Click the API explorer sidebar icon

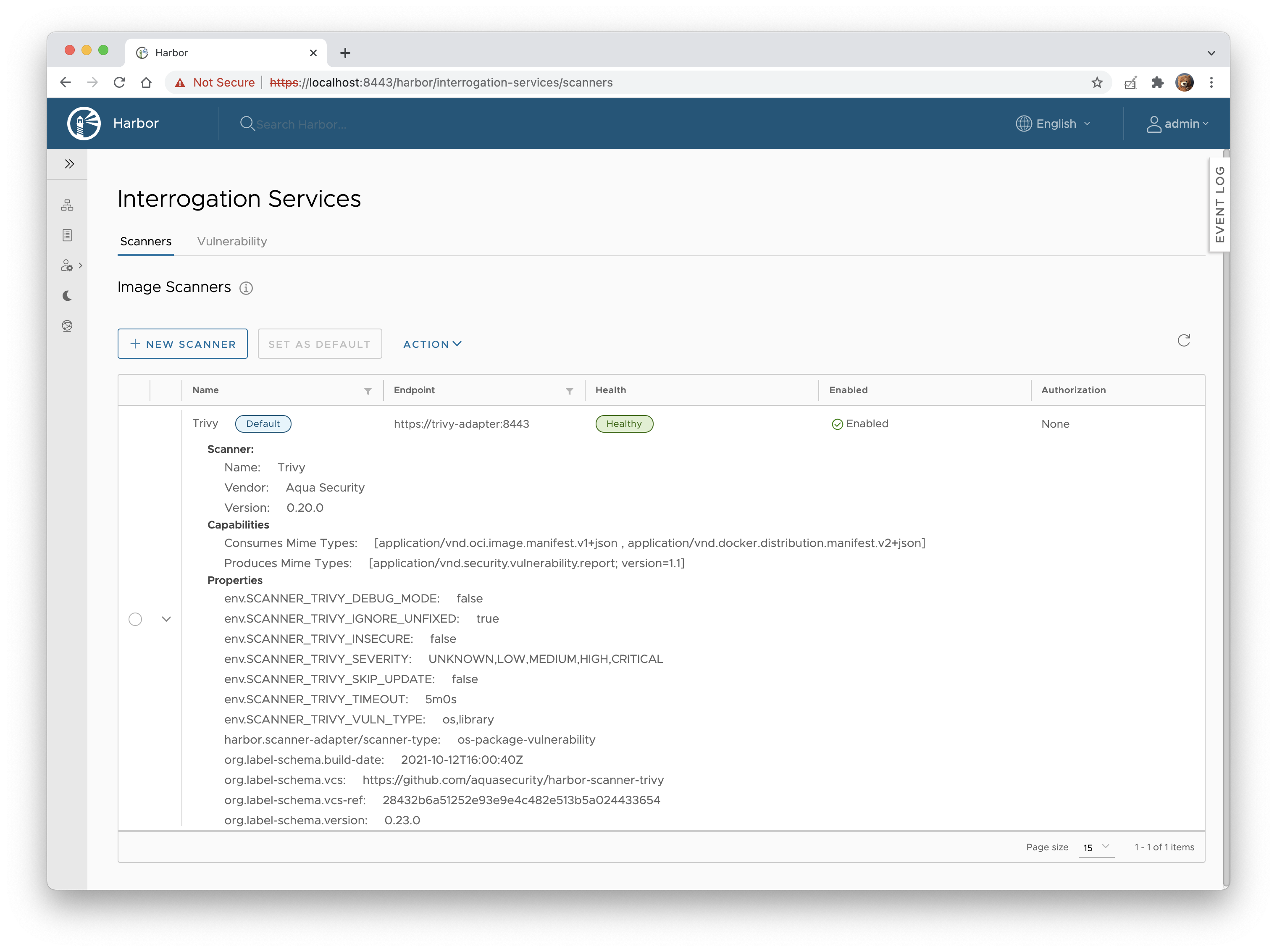[68, 326]
